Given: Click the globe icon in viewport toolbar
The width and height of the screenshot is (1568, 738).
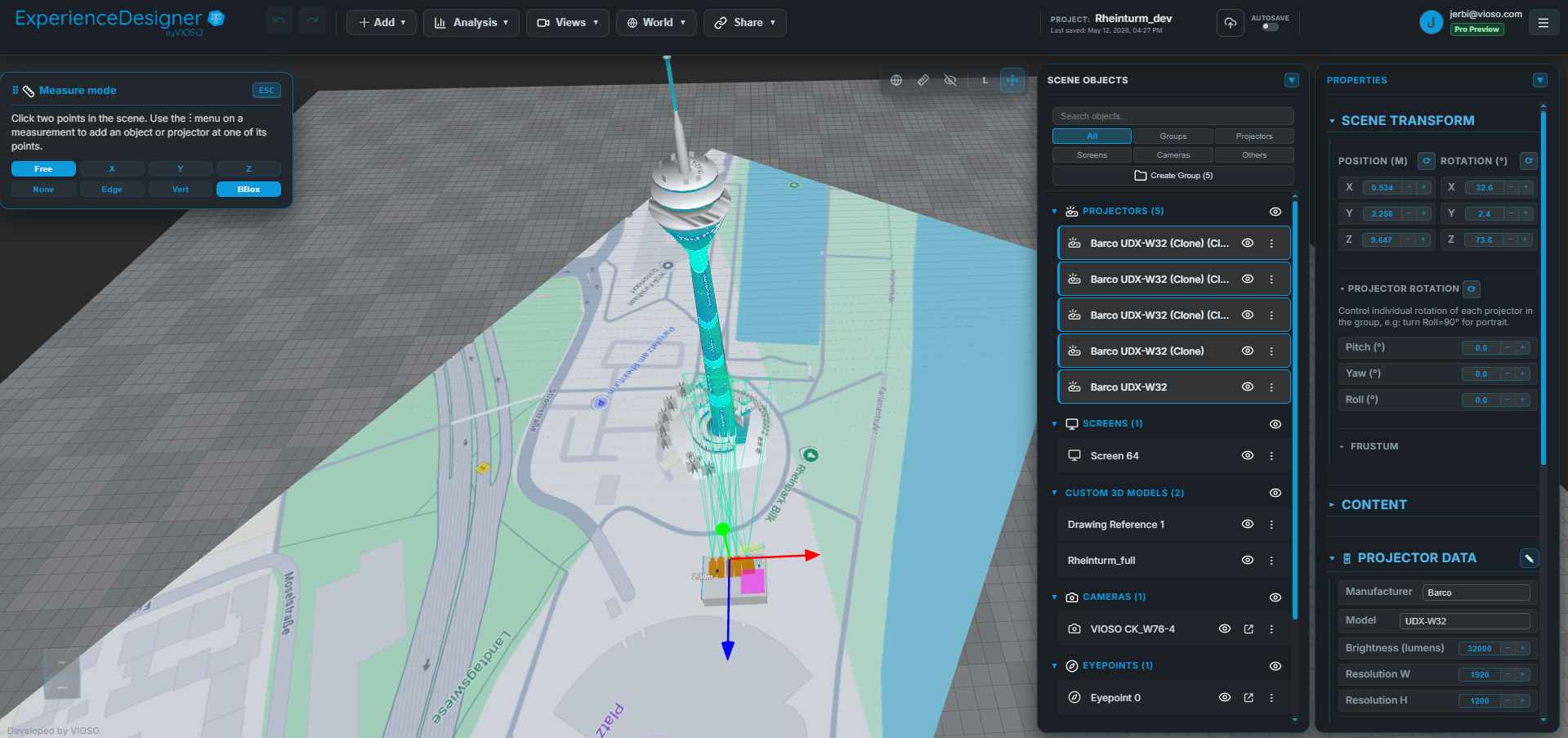Looking at the screenshot, I should click(x=896, y=80).
